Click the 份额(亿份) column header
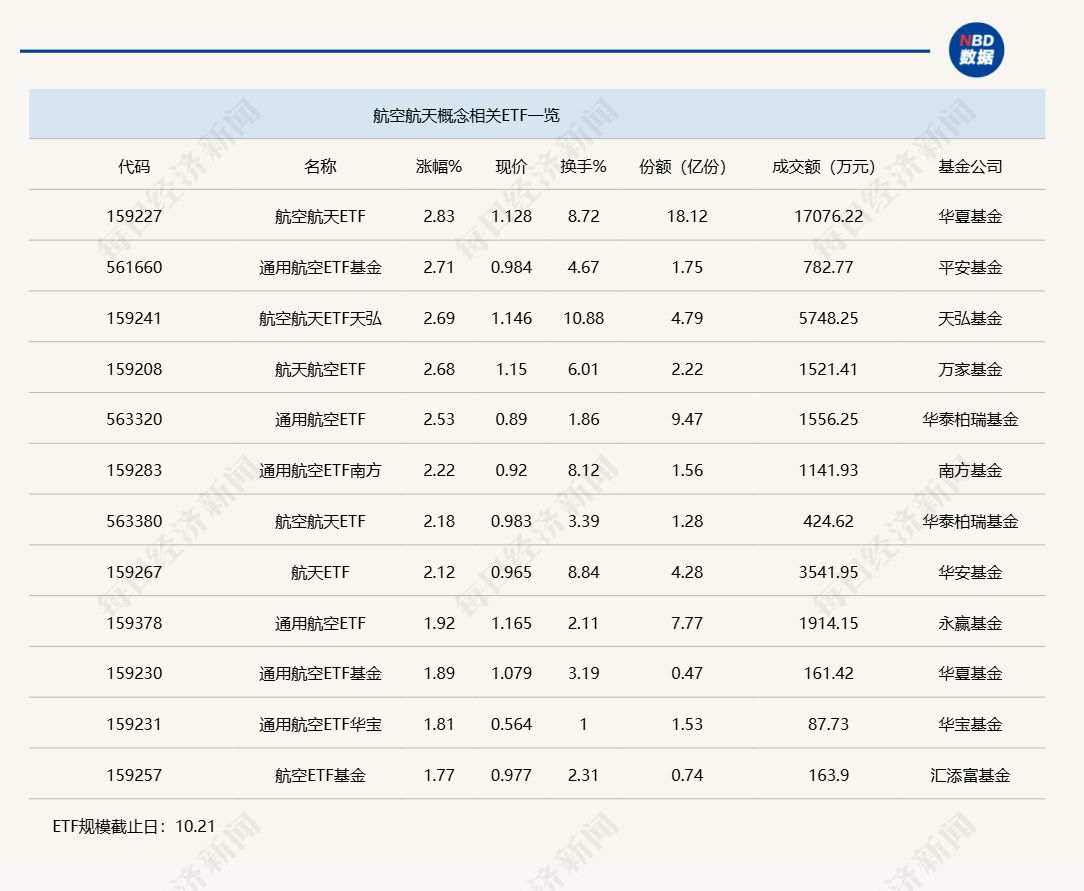The width and height of the screenshot is (1084, 891). click(683, 167)
